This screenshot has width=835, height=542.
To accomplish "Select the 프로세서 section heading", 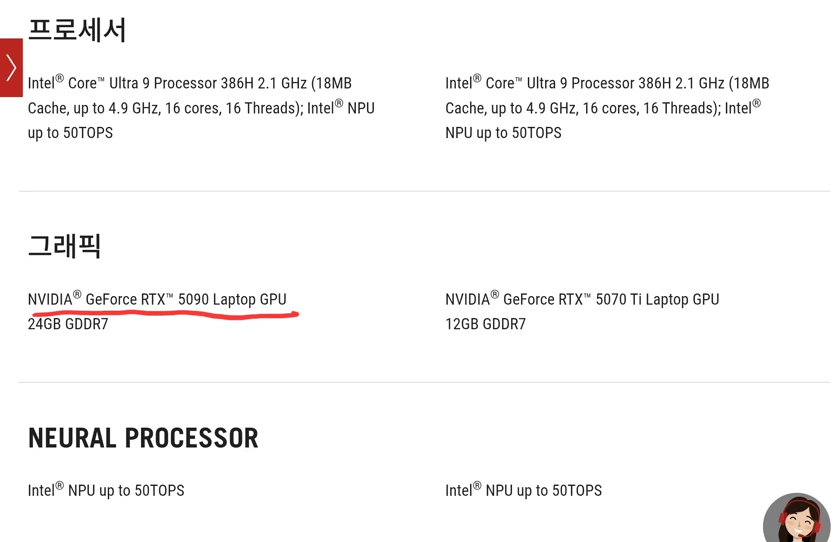I will pos(77,30).
